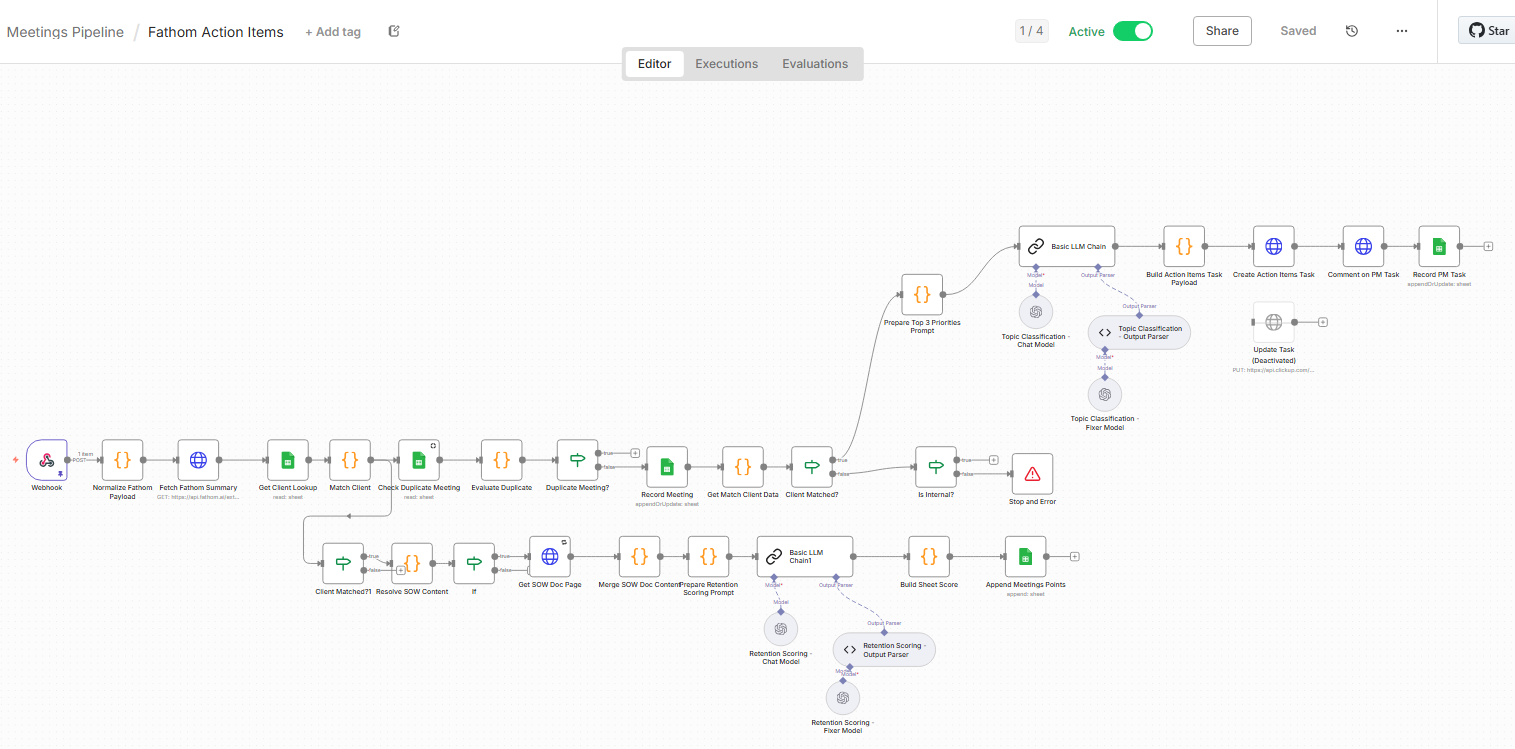Select the Normalize Fathom Payload code node

pos(123,460)
